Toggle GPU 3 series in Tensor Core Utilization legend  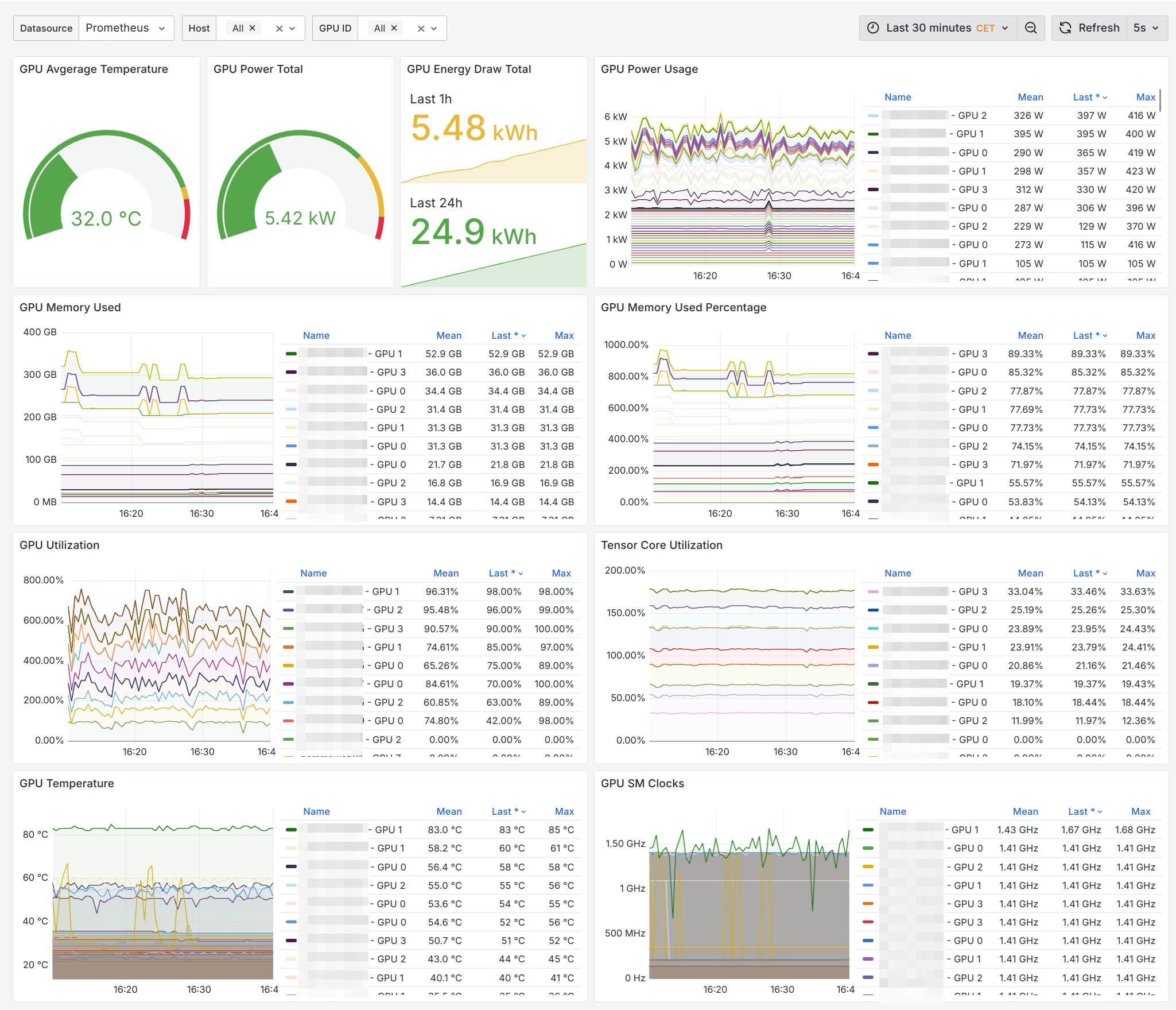[972, 591]
